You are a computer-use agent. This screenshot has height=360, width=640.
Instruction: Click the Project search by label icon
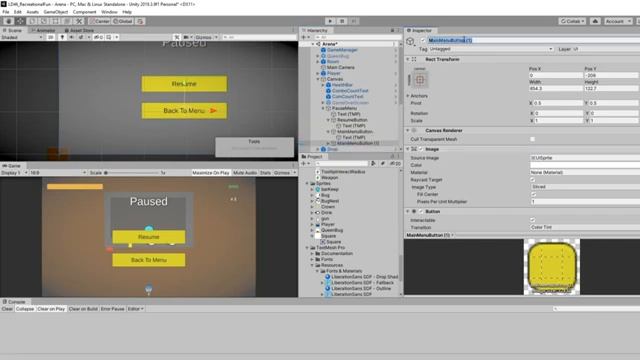pyautogui.click(x=382, y=163)
